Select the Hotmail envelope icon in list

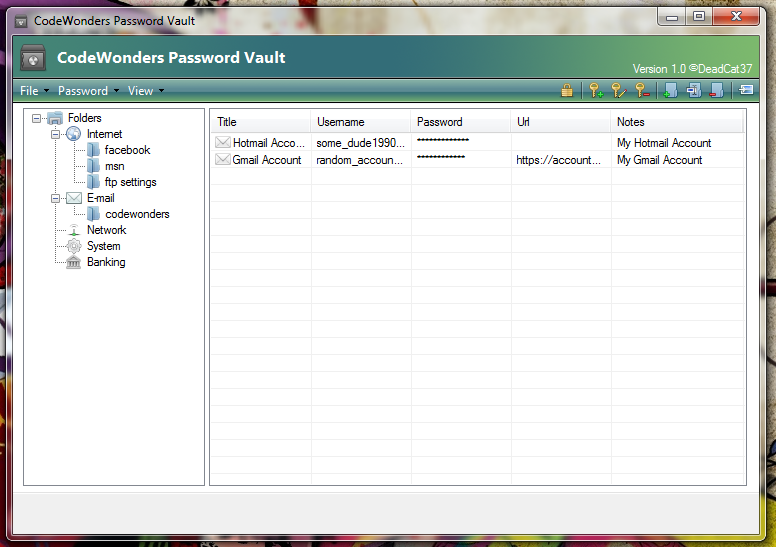point(223,143)
